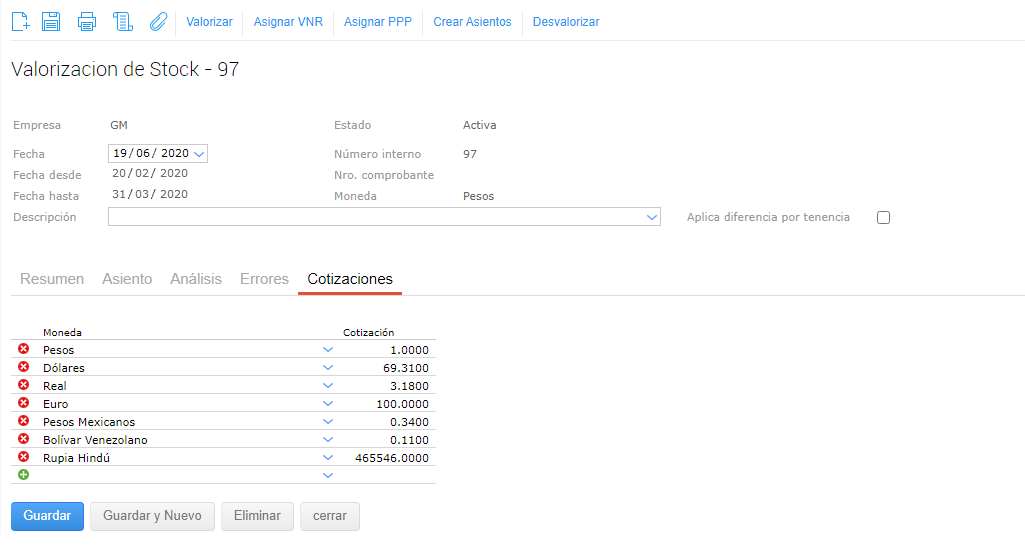1025x548 pixels.
Task: Click the new document icon
Action: pyautogui.click(x=20, y=21)
